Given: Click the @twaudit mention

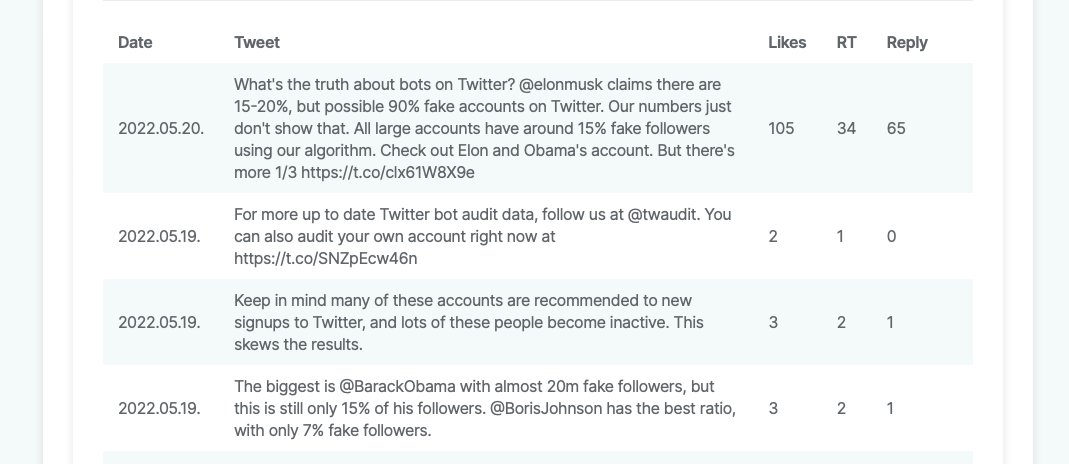Looking at the screenshot, I should pos(661,215).
